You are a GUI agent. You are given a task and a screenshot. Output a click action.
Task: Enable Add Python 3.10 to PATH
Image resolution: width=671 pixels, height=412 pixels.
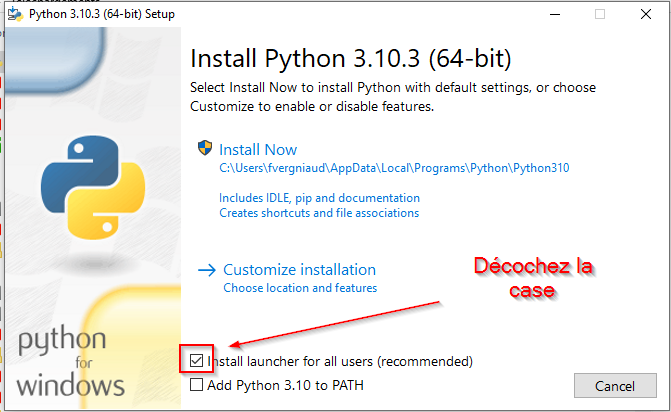point(196,385)
